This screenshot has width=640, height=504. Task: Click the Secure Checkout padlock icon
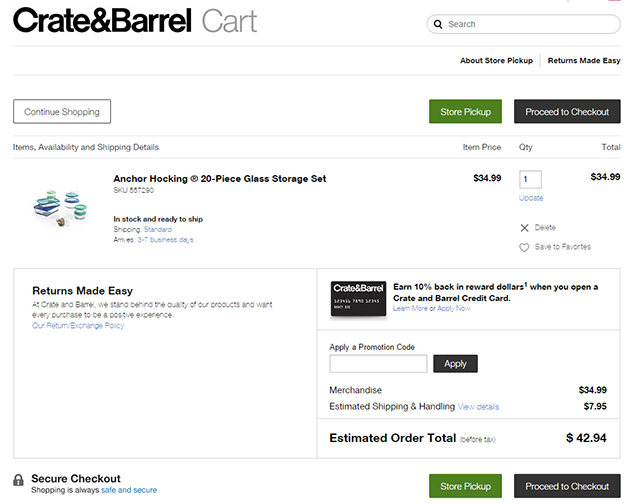coord(18,480)
